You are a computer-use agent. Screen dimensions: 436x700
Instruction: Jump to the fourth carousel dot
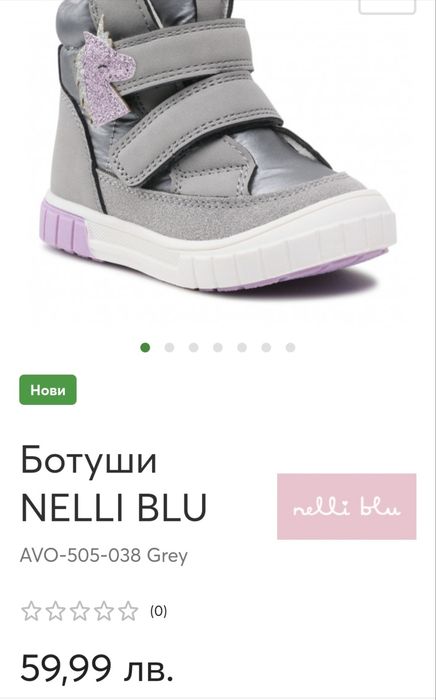(x=218, y=347)
